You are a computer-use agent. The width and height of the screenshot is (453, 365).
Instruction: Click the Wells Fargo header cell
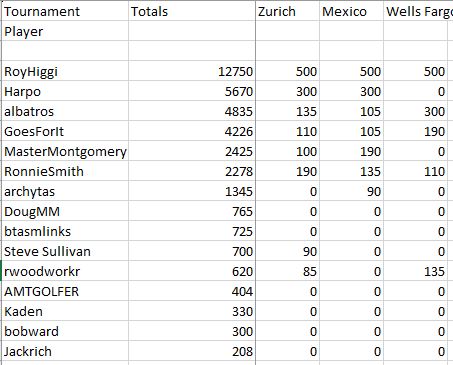[415, 11]
